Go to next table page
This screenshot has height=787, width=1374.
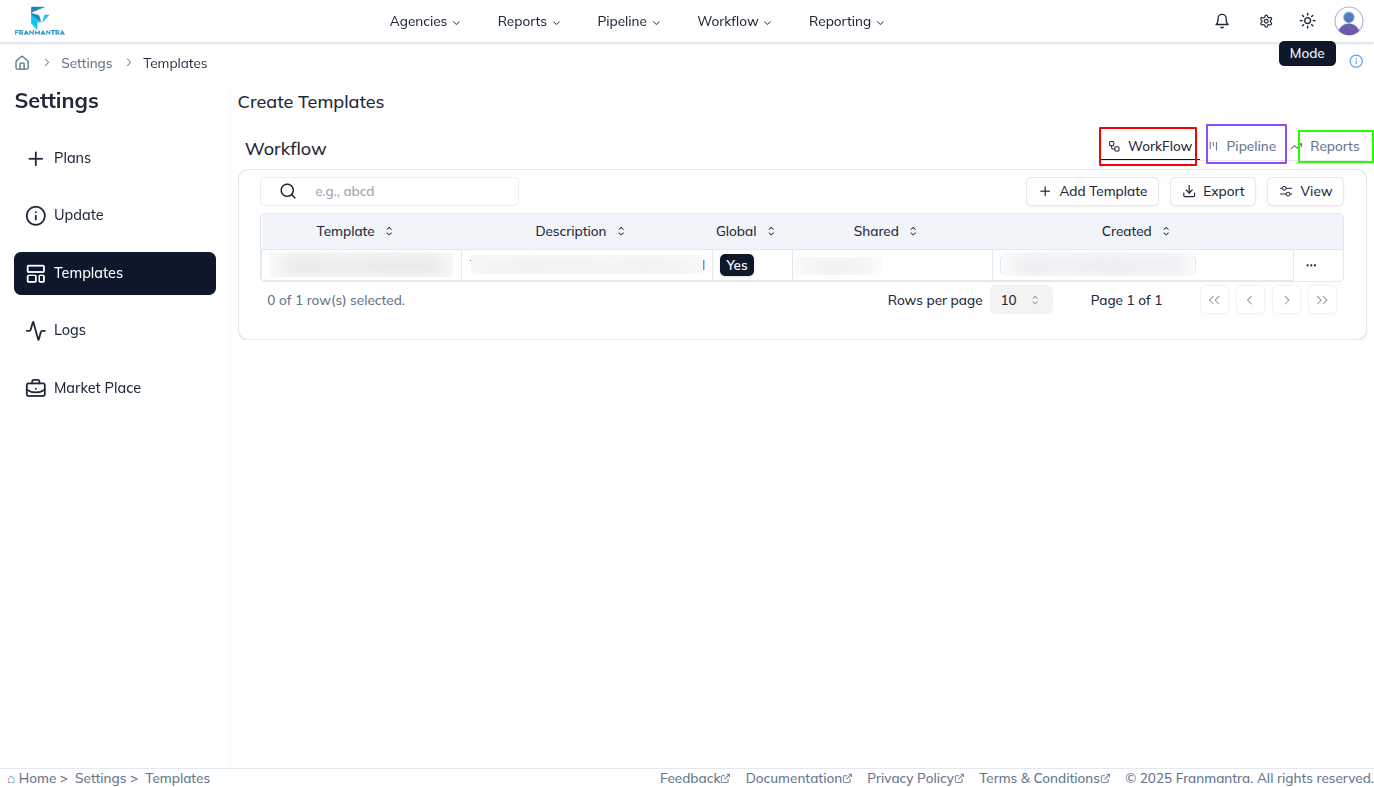(x=1286, y=300)
